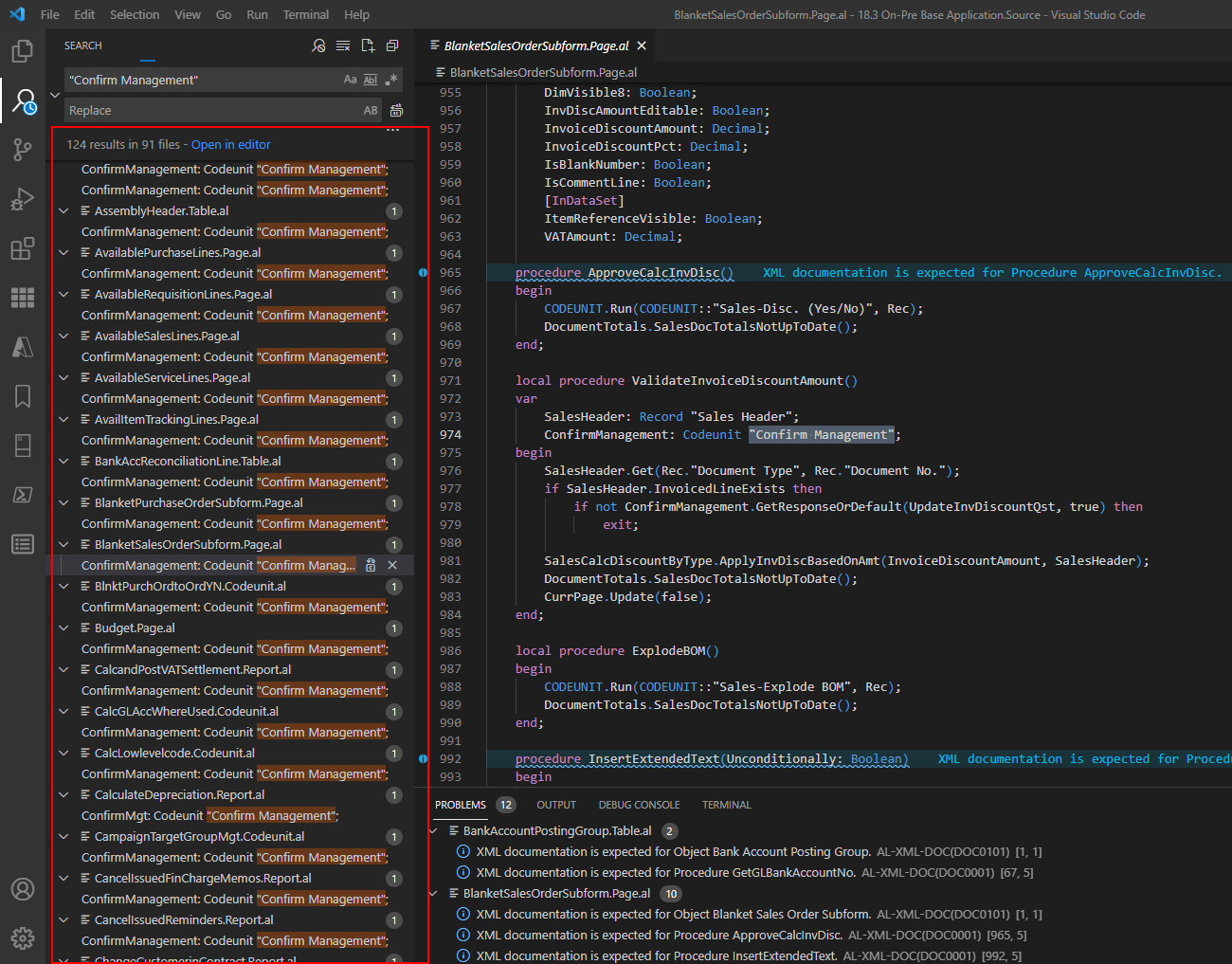1232x964 pixels.
Task: Toggle Use Regular Expression in search box
Action: point(391,81)
